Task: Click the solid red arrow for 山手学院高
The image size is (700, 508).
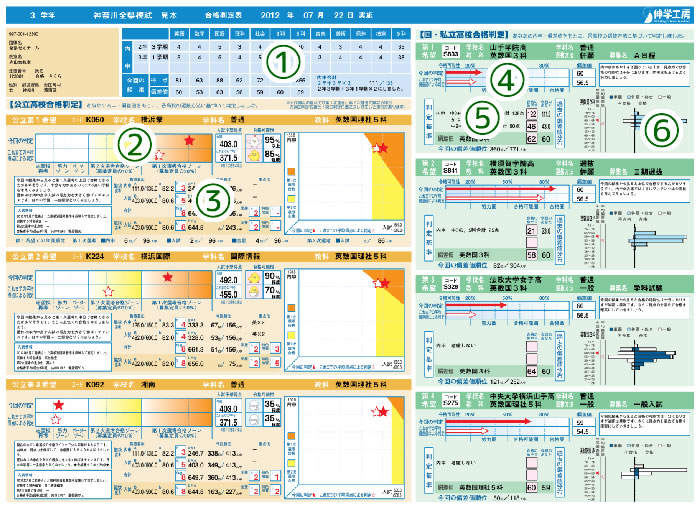Action: 464,72
